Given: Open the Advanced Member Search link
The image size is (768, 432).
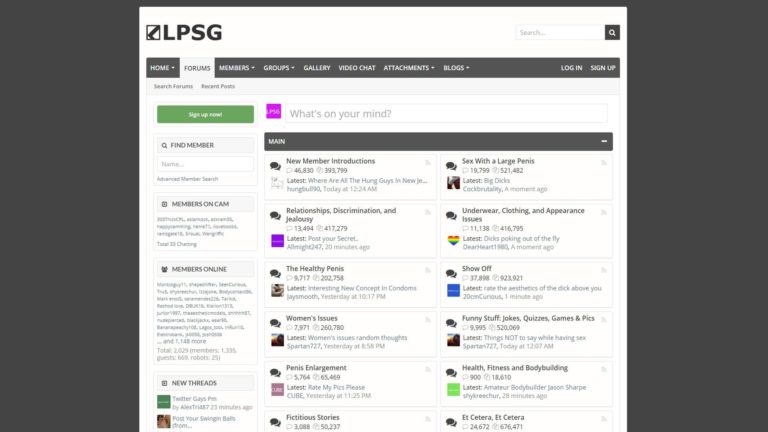Looking at the screenshot, I should [187, 179].
